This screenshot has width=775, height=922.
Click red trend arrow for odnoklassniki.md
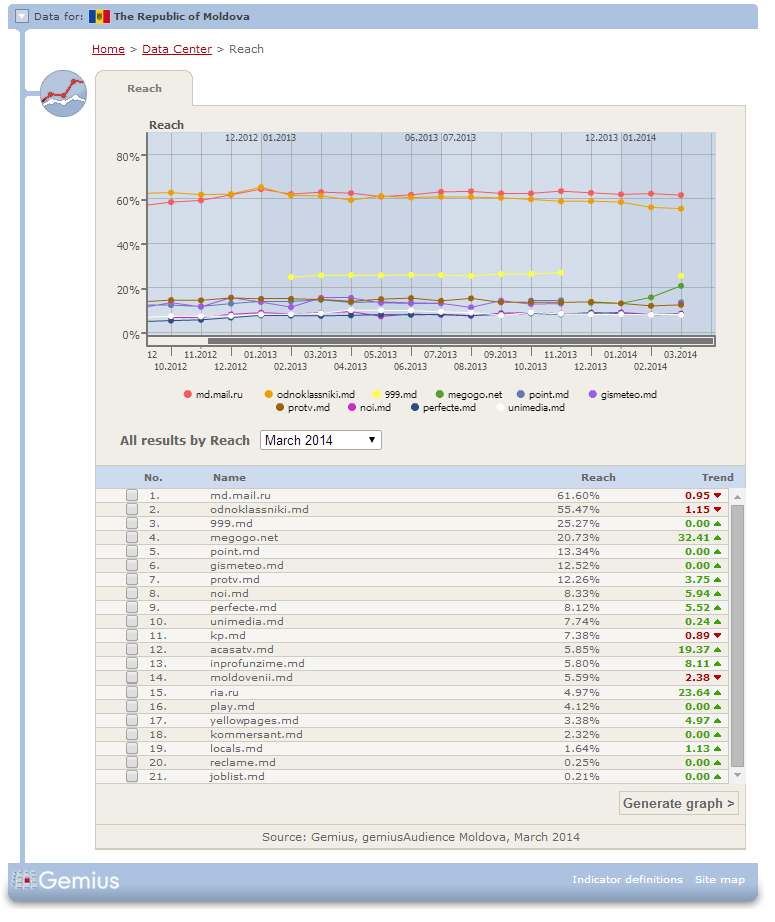click(717, 510)
